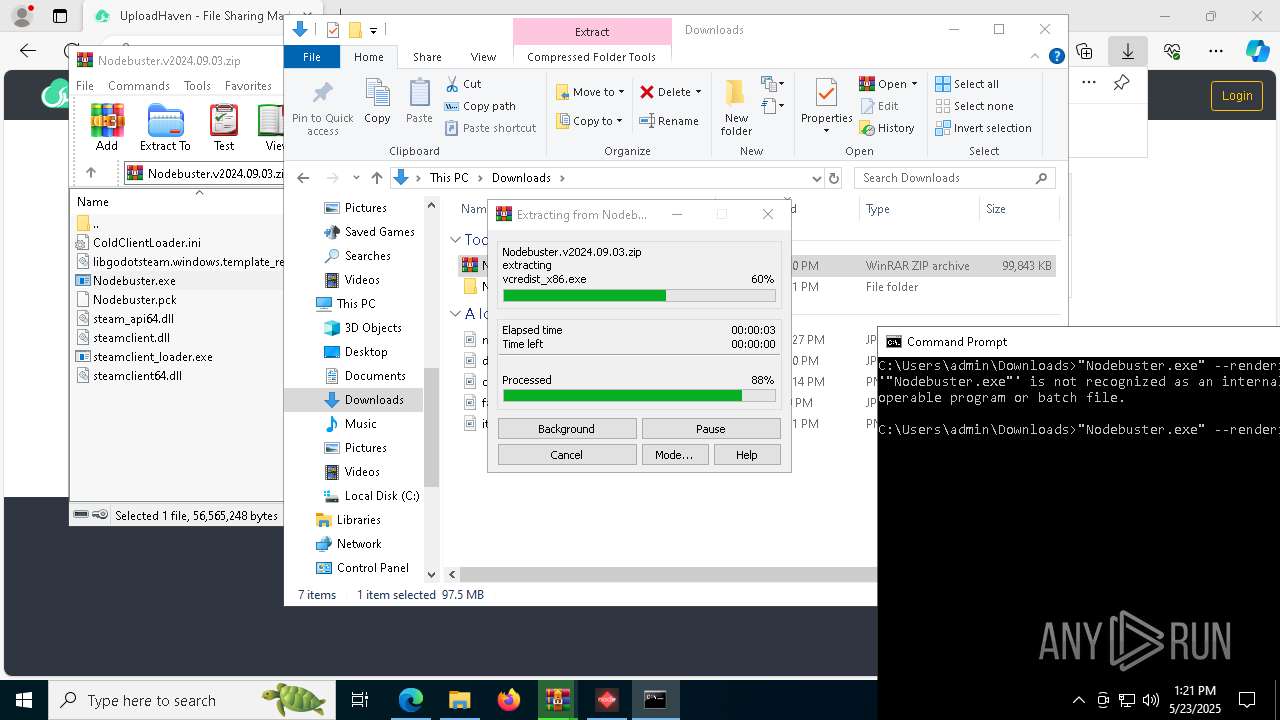Switch to the Share ribbon tab

click(427, 57)
